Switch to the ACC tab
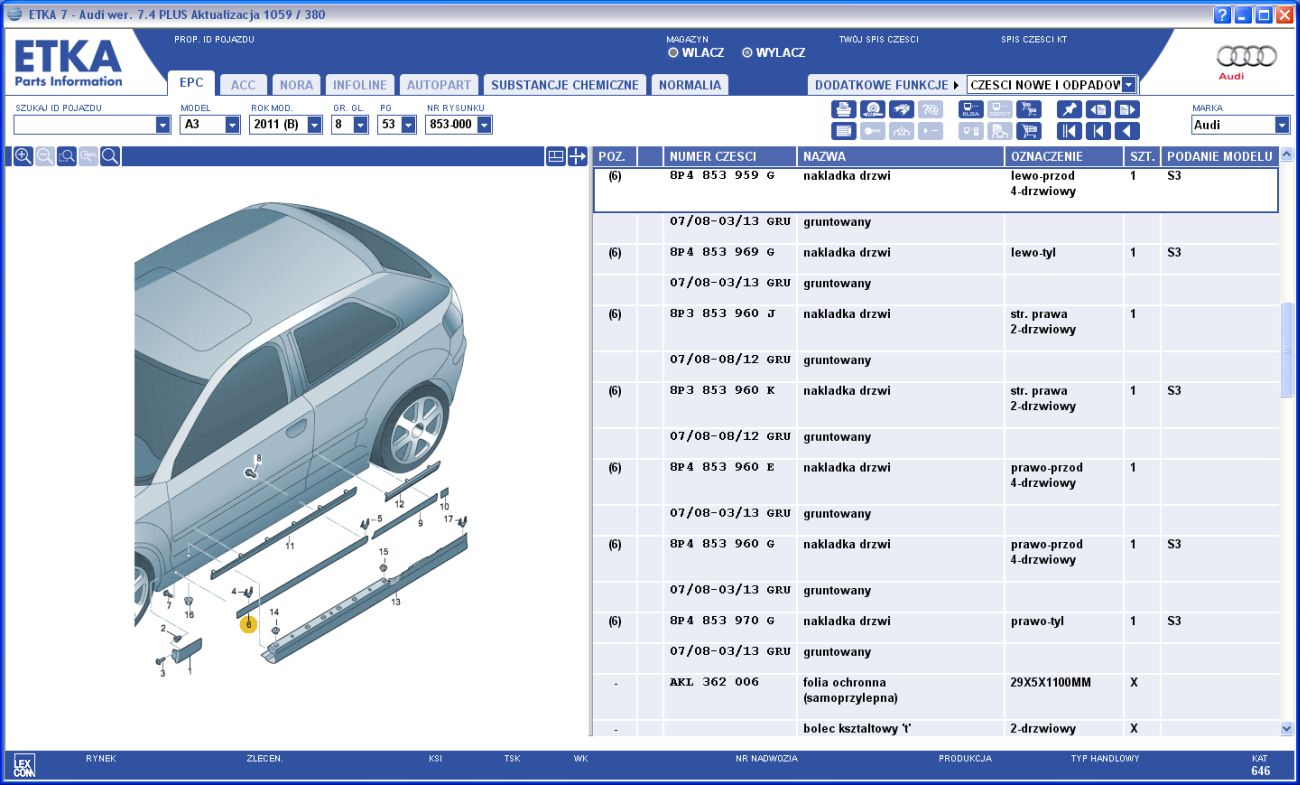The height and width of the screenshot is (785, 1300). pos(243,85)
